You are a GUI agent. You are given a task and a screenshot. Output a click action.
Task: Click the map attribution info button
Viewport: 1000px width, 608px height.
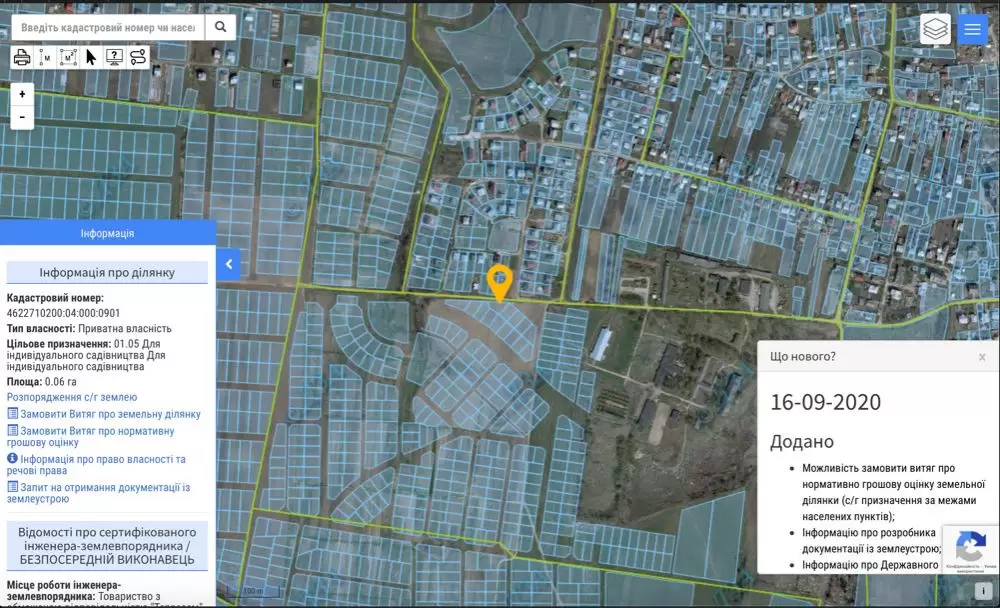coord(983,591)
